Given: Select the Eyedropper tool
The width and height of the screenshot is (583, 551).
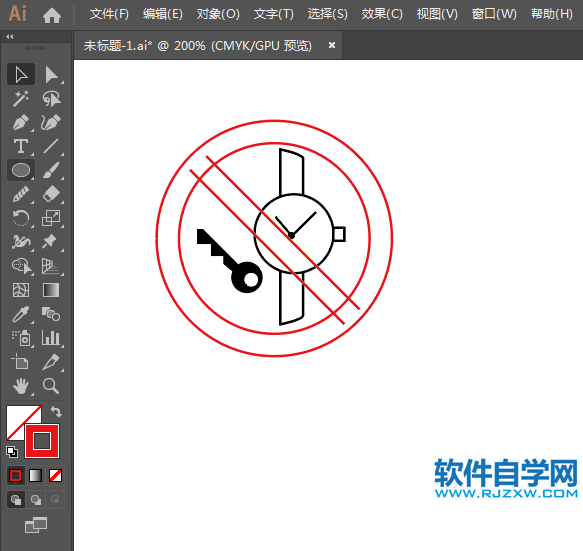Looking at the screenshot, I should (21, 314).
